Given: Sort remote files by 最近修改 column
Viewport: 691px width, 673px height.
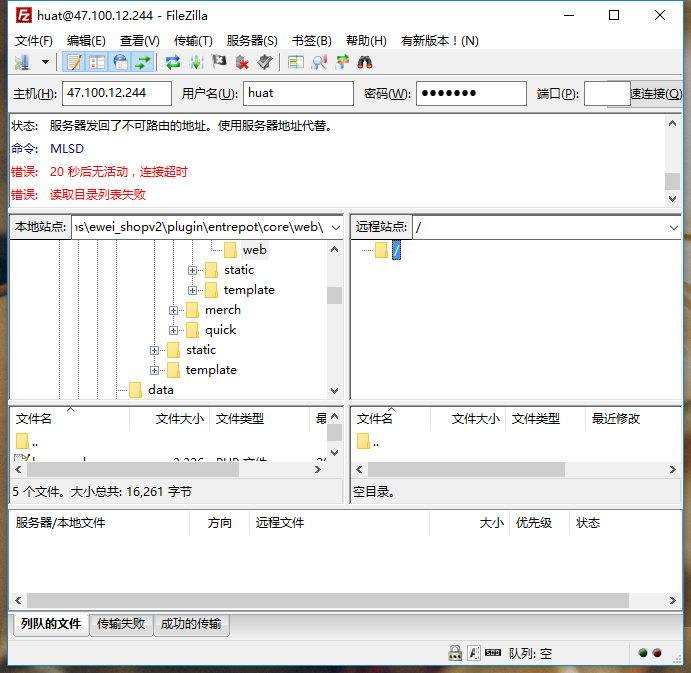Looking at the screenshot, I should (633, 419).
